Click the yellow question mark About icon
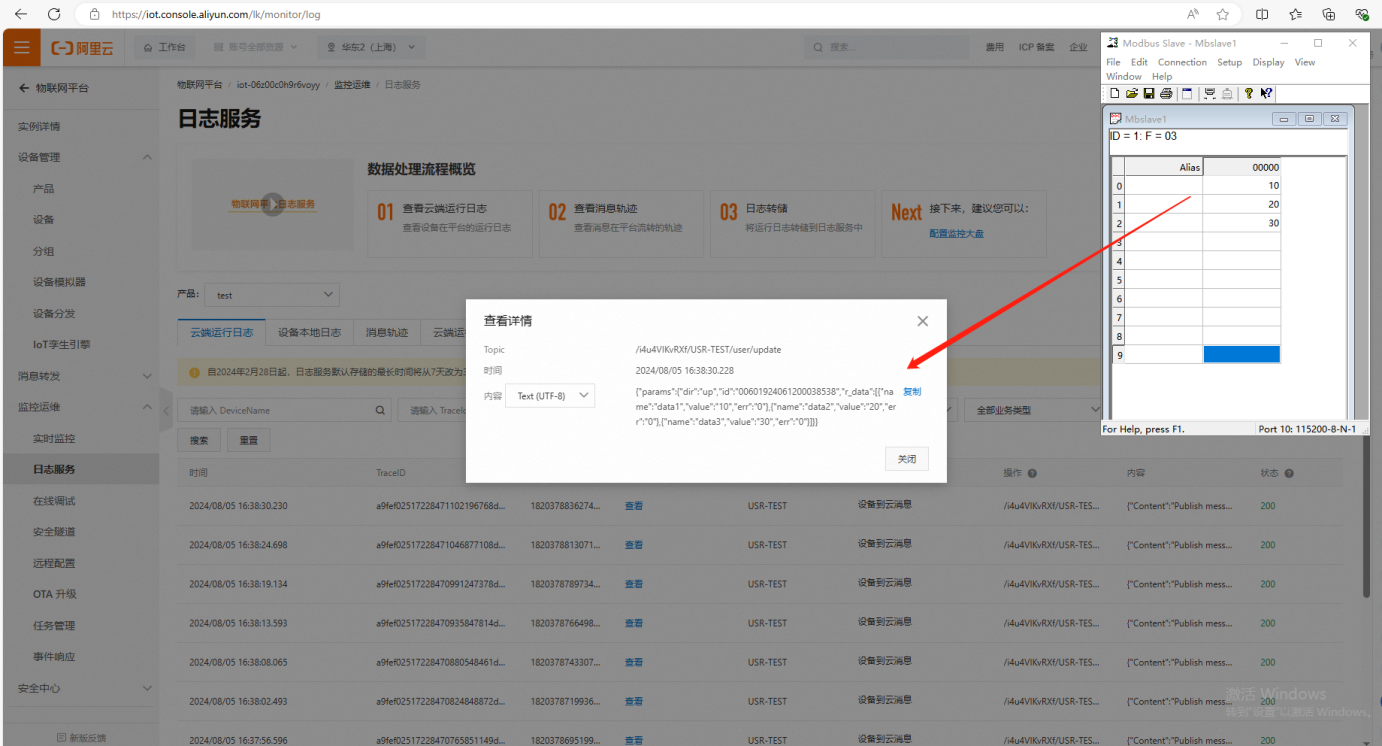The image size is (1382, 746). point(1248,93)
